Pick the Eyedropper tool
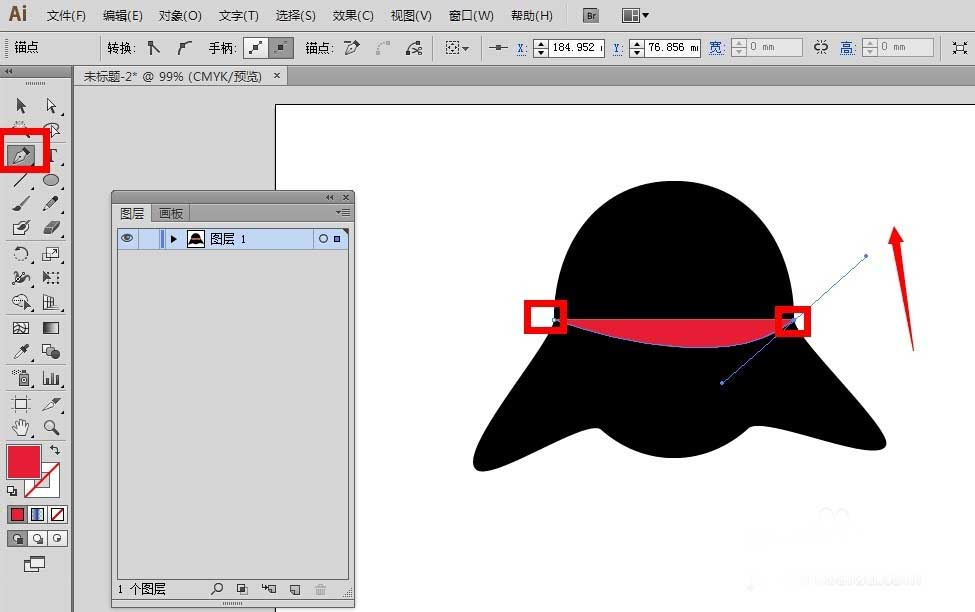The height and width of the screenshot is (612, 975). pyautogui.click(x=21, y=352)
